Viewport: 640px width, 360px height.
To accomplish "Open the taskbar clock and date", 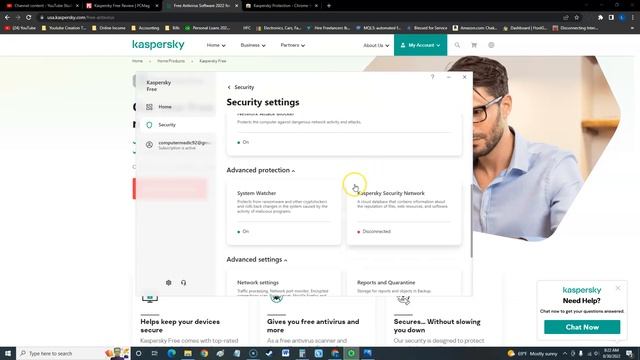I will pos(611,353).
